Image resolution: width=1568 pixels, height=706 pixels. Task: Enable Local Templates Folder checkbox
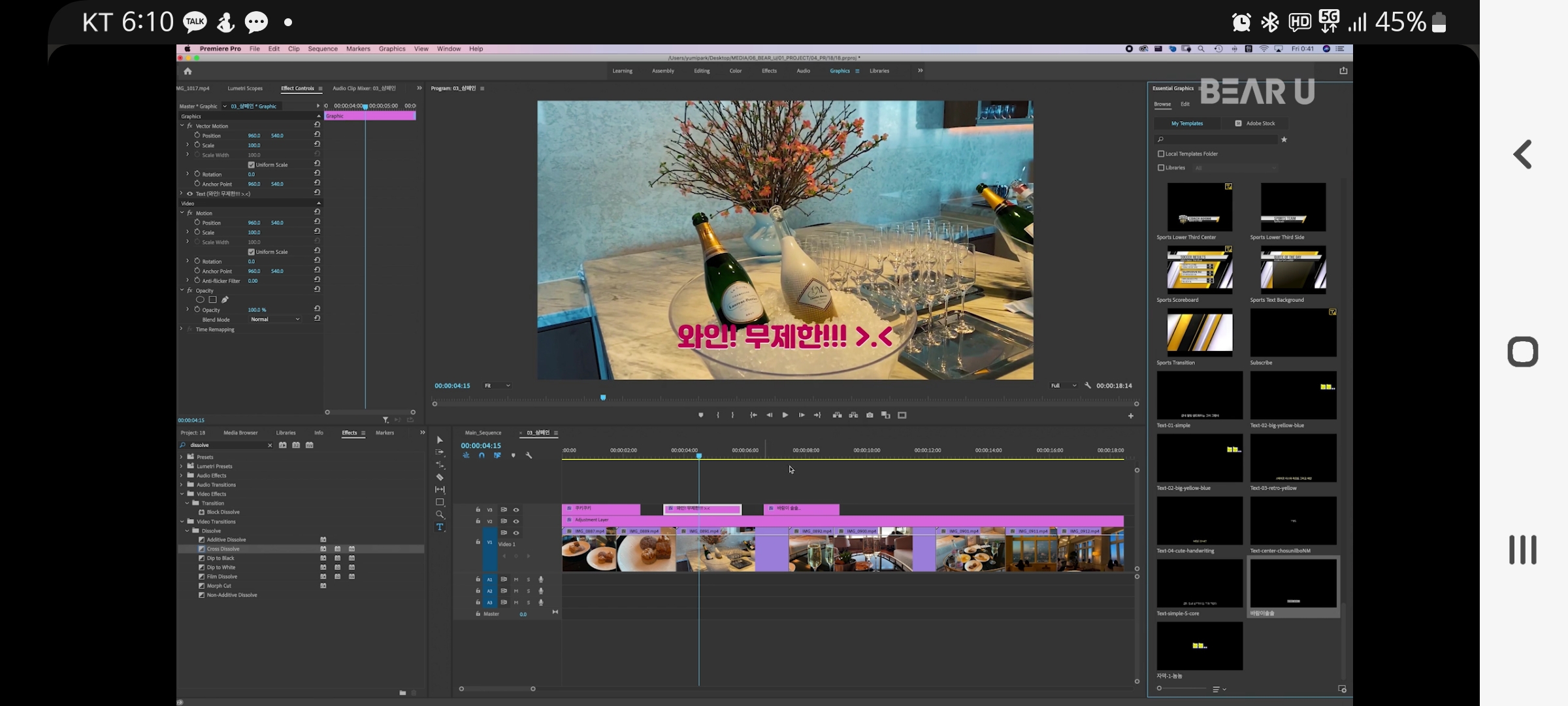pyautogui.click(x=1161, y=154)
